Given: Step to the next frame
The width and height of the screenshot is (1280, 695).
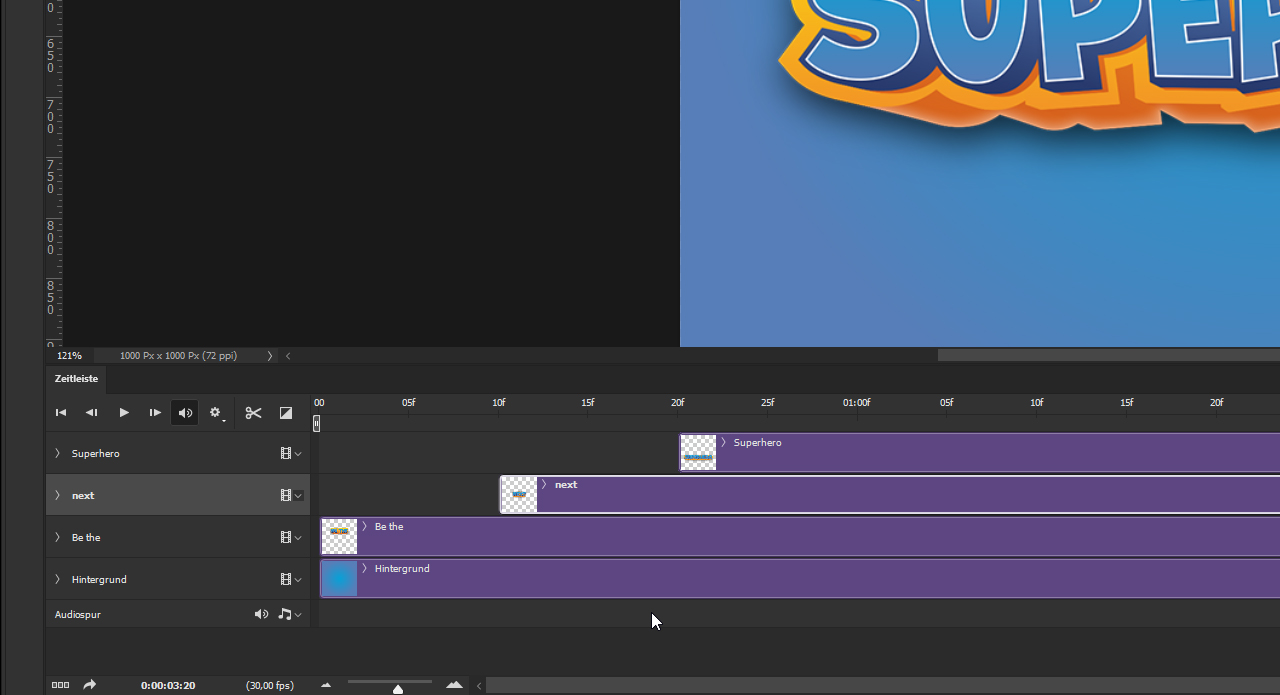Looking at the screenshot, I should pos(155,413).
